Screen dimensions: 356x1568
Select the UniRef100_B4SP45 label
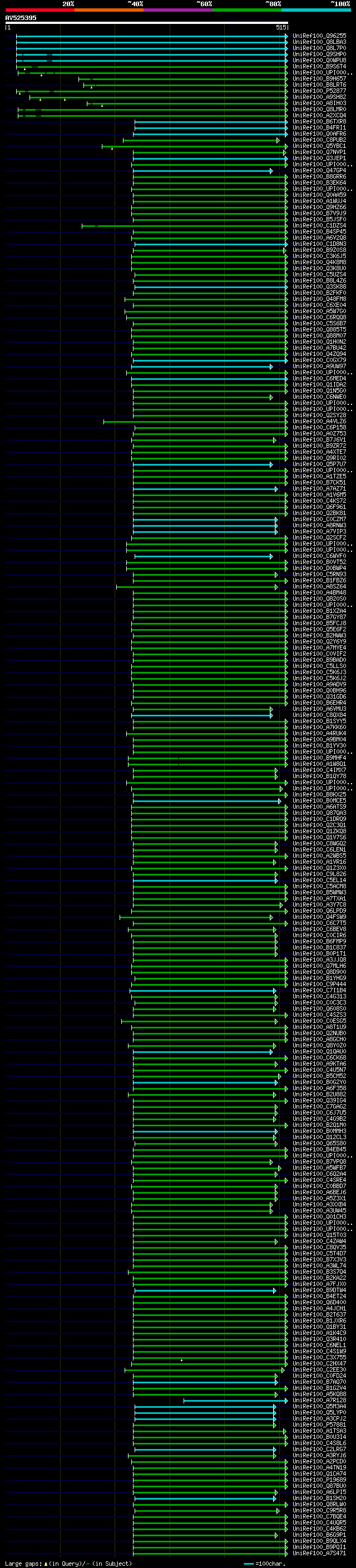pos(319,231)
